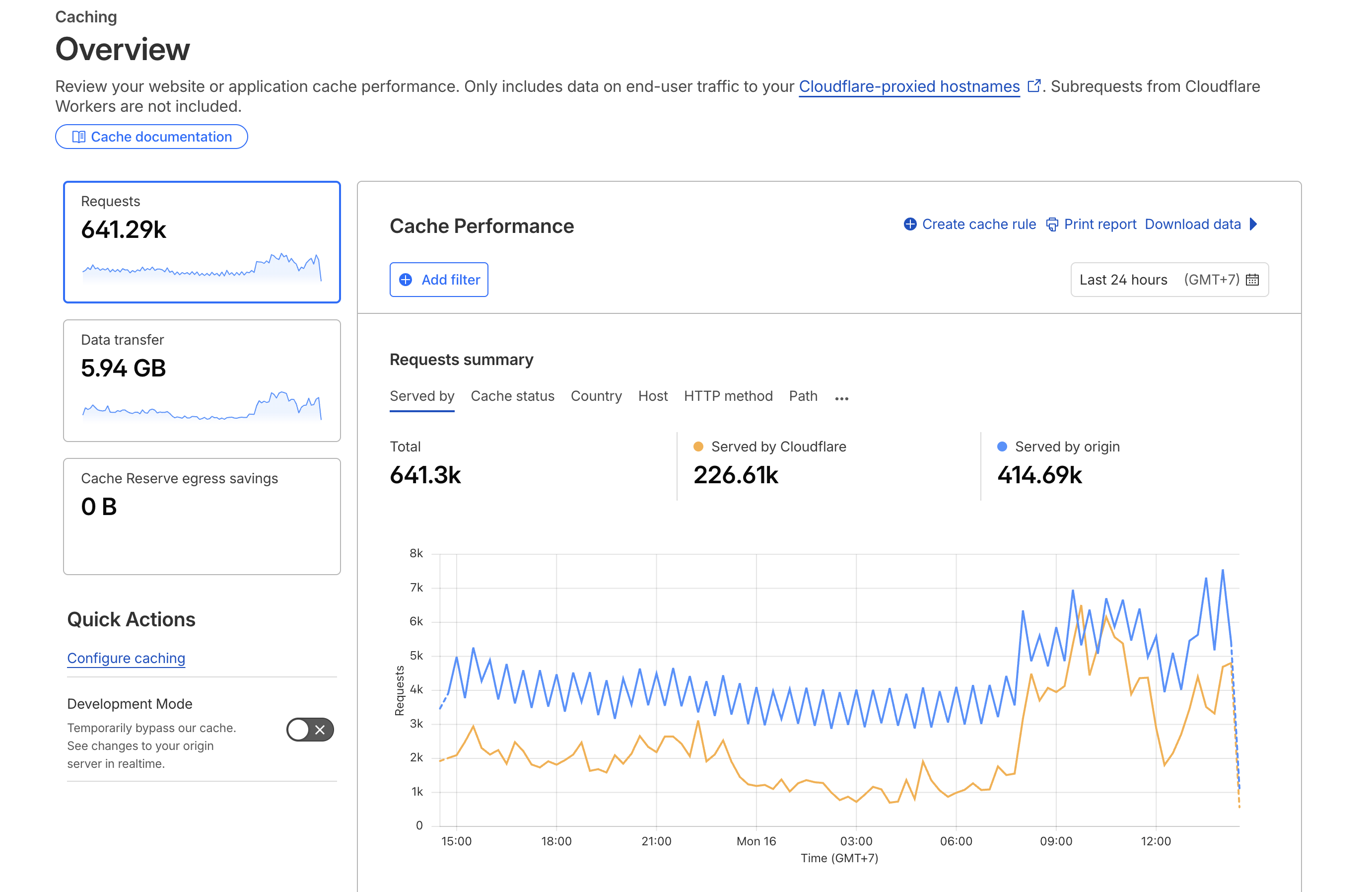The height and width of the screenshot is (892, 1372).
Task: Click the printer icon beside Print report
Action: pyautogui.click(x=1053, y=224)
